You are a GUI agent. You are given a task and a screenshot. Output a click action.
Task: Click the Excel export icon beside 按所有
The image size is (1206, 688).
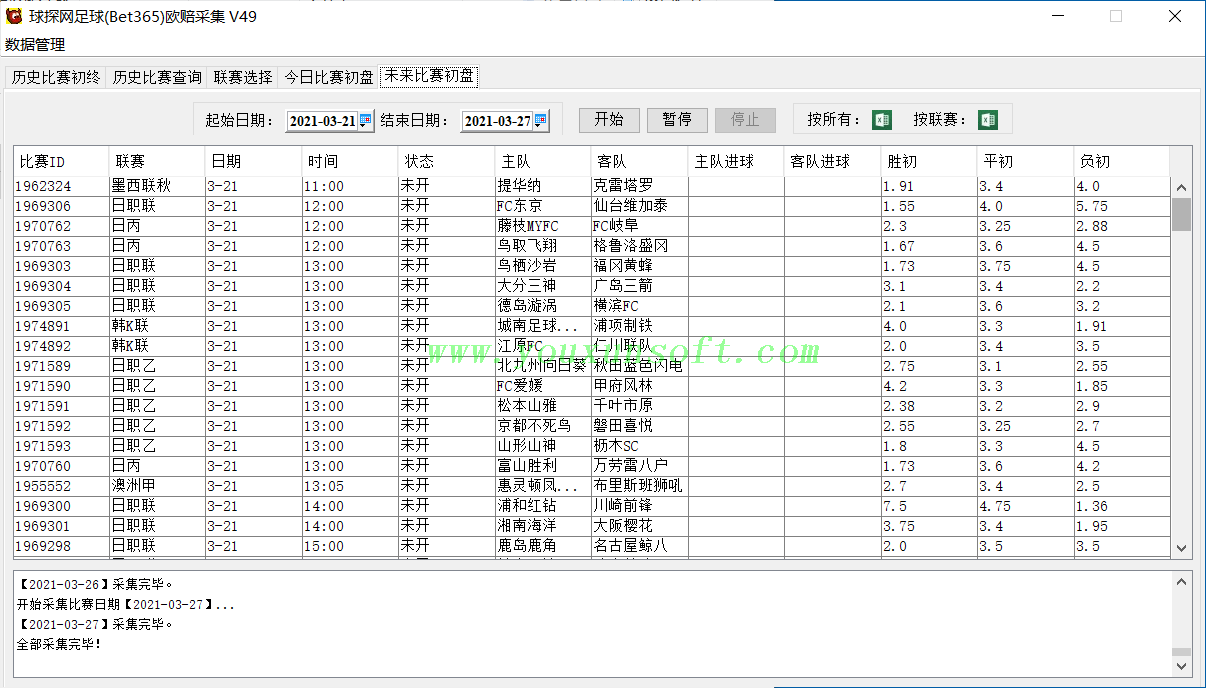tap(882, 120)
